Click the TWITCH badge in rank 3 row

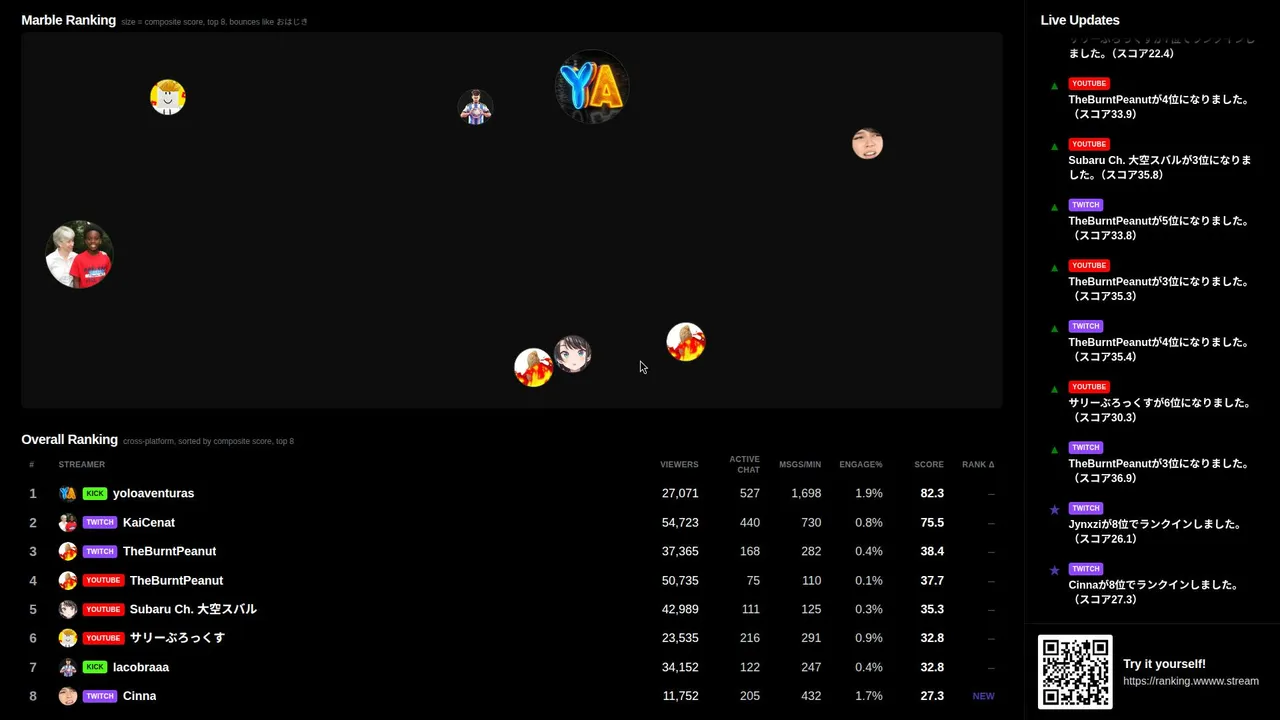pyautogui.click(x=100, y=551)
